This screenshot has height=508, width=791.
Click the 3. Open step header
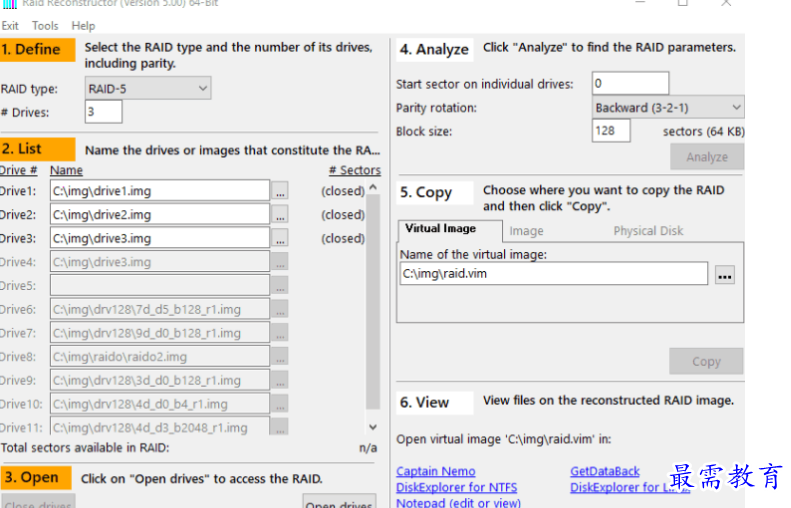35,477
